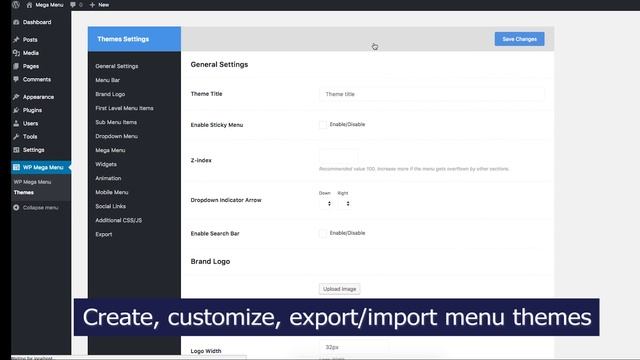Image resolution: width=640 pixels, height=360 pixels.
Task: Enable the Search Bar checkbox
Action: [x=323, y=233]
